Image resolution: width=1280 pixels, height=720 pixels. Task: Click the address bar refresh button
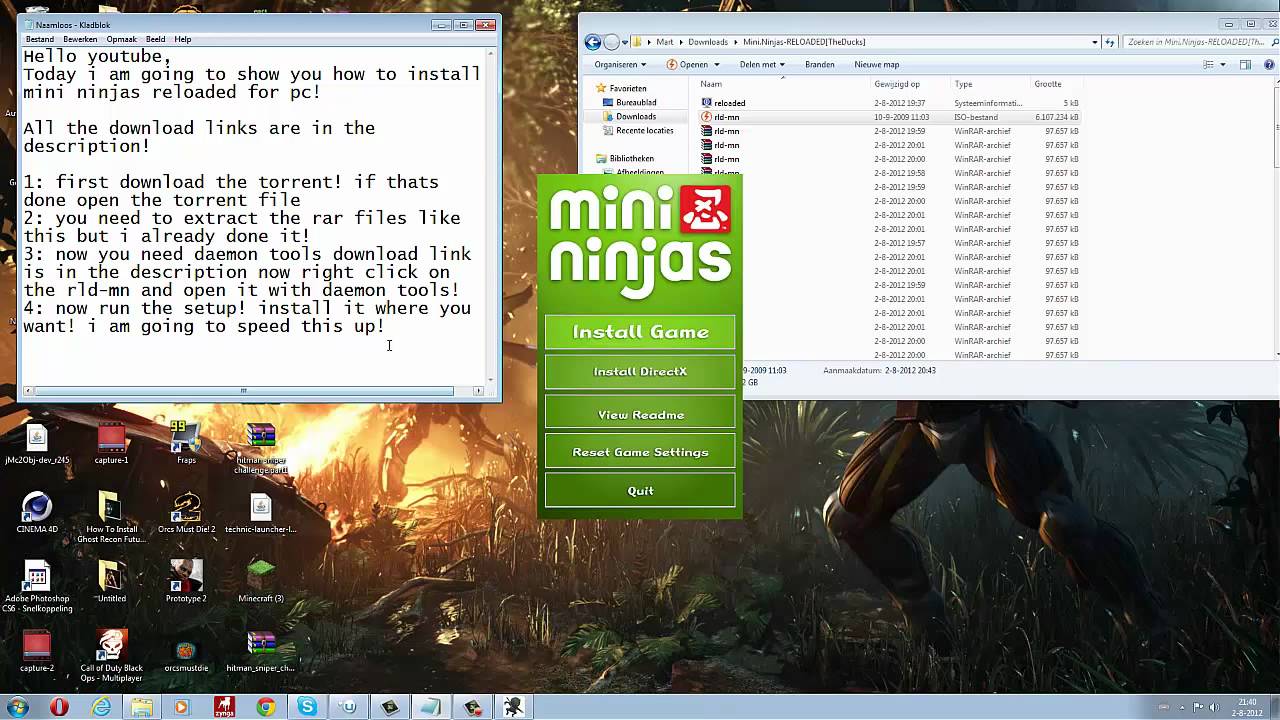tap(1109, 42)
